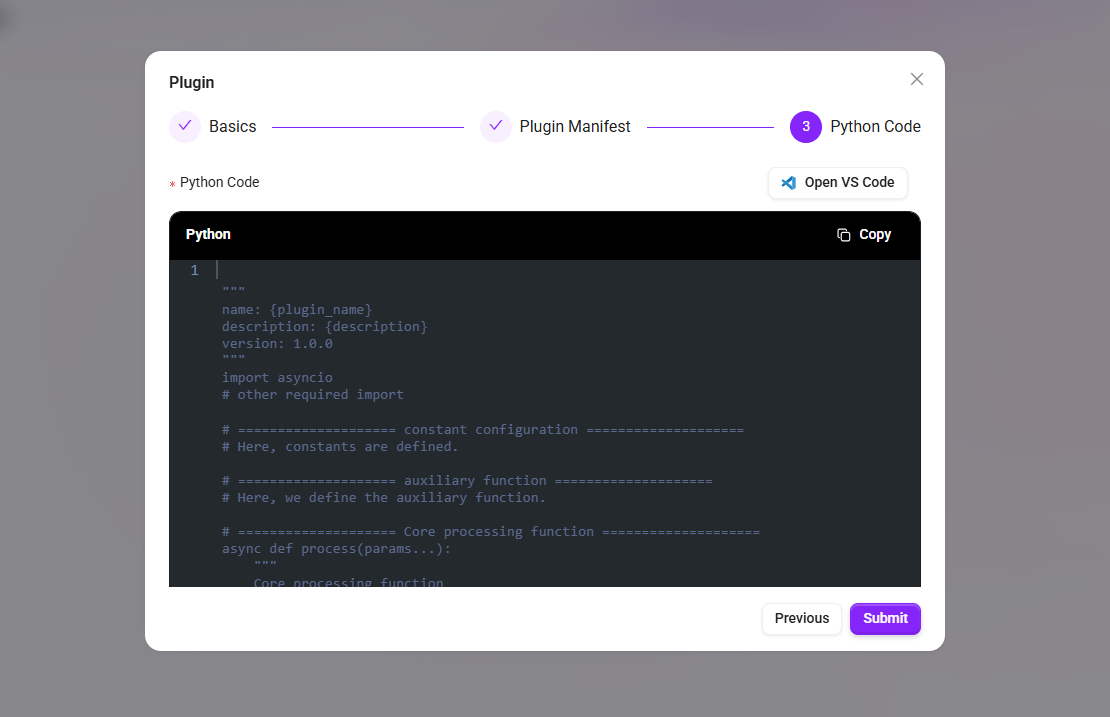The width and height of the screenshot is (1110, 717).
Task: Close the Plugin dialog with the X icon
Action: (917, 79)
